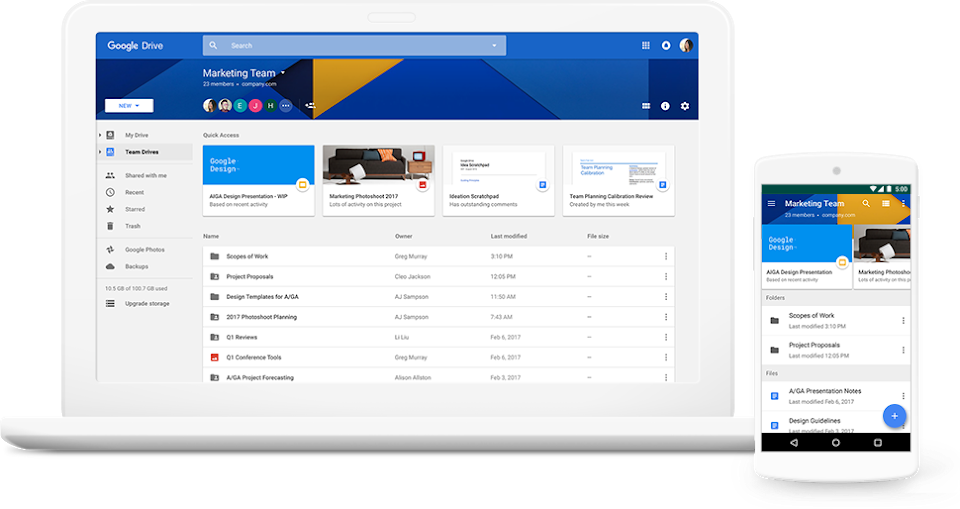
Task: Open the account profile avatar
Action: coord(686,45)
